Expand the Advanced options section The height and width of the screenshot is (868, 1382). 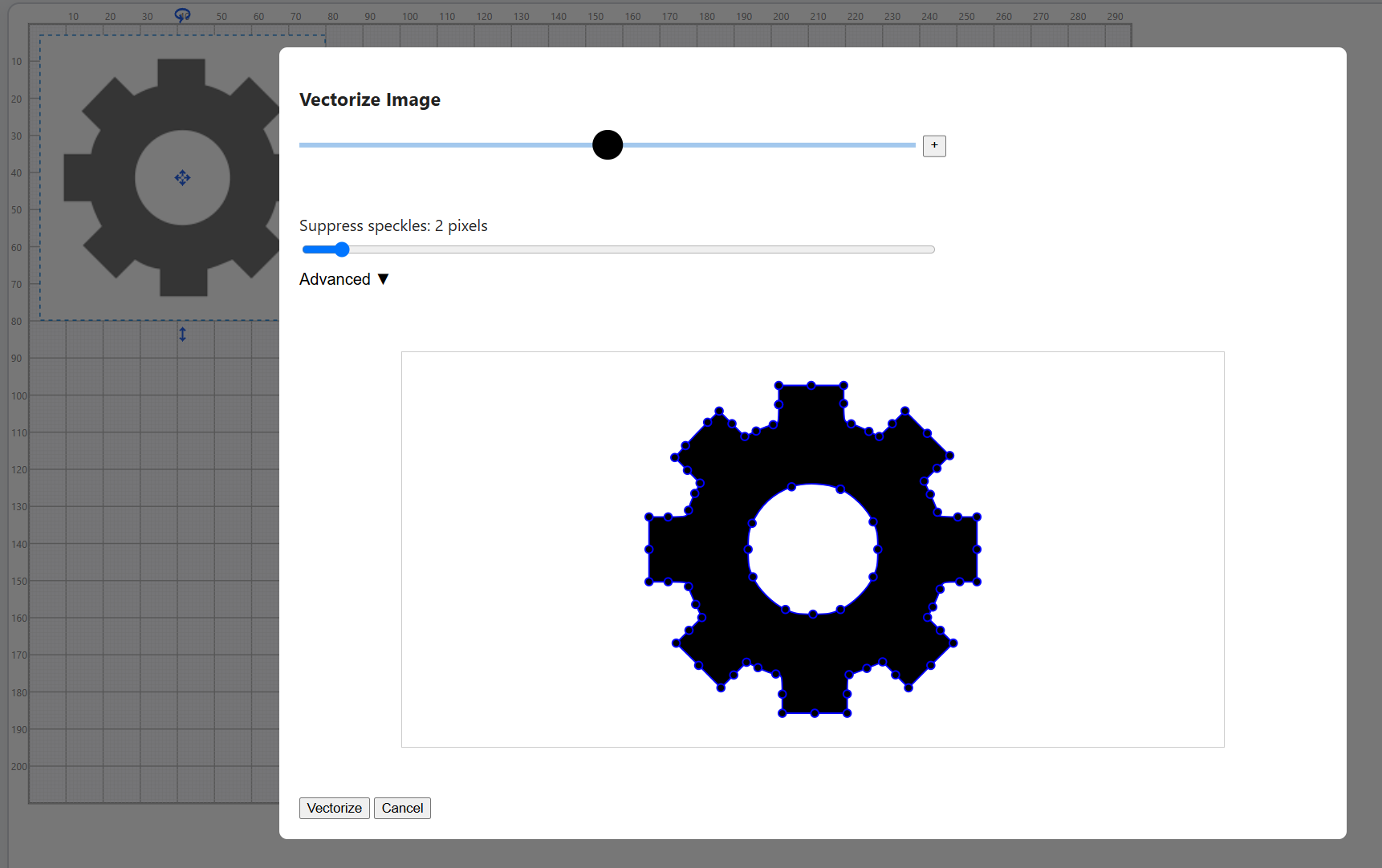point(344,279)
